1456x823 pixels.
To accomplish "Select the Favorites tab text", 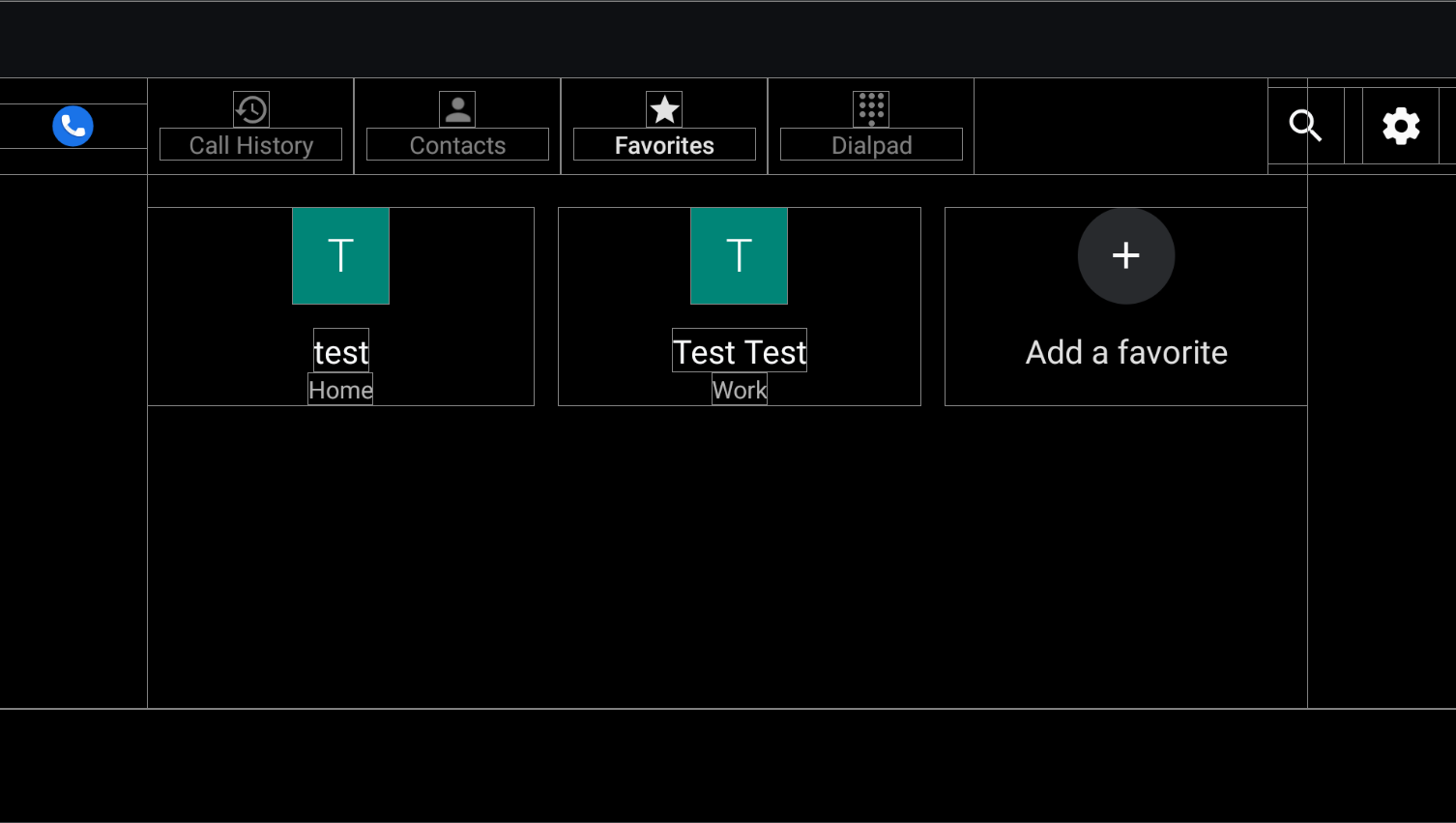I will tap(664, 145).
